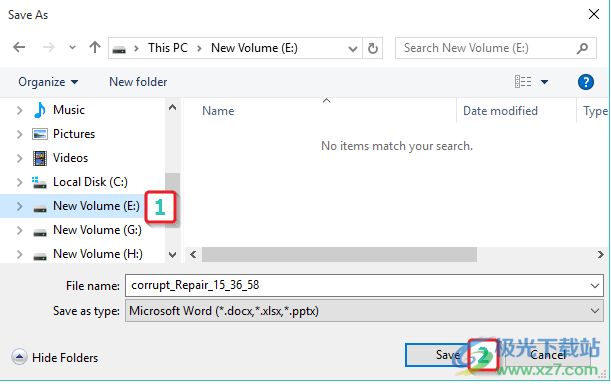Click the horizontal scroll right arrow
Viewport: 611px width, 386px height.
pyautogui.click(x=600, y=255)
